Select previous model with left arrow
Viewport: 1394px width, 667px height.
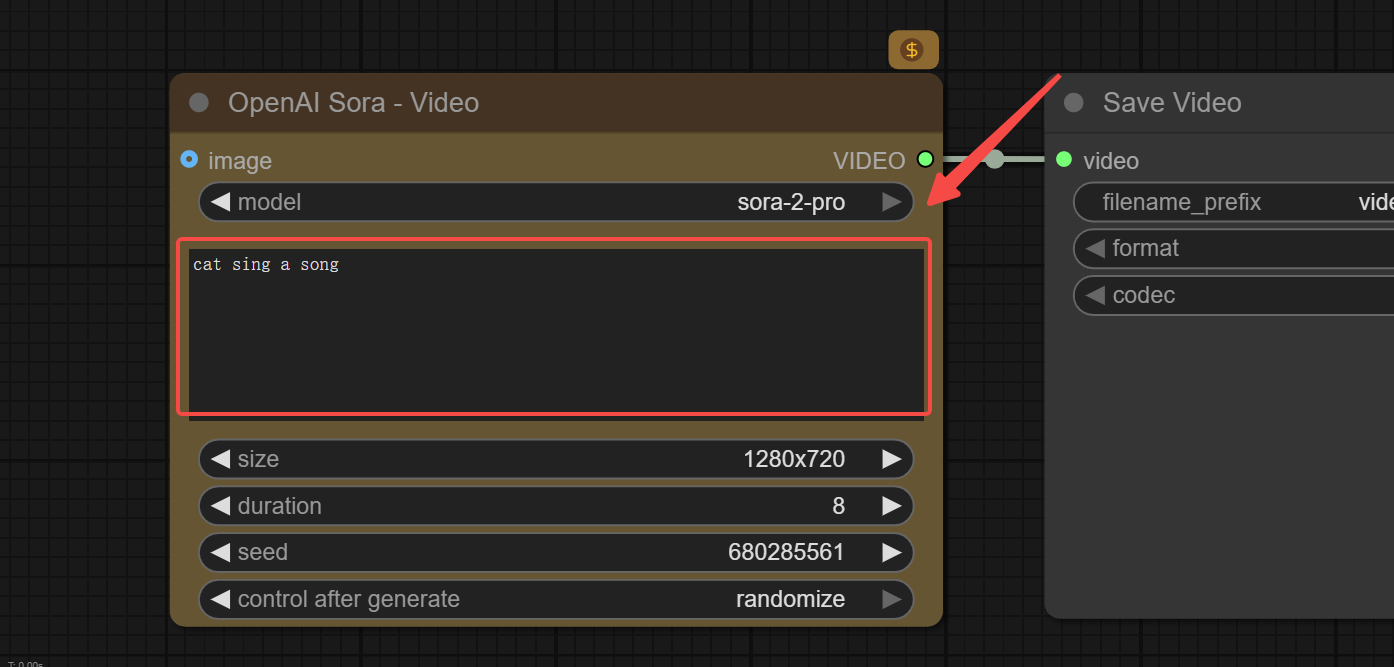pyautogui.click(x=220, y=202)
